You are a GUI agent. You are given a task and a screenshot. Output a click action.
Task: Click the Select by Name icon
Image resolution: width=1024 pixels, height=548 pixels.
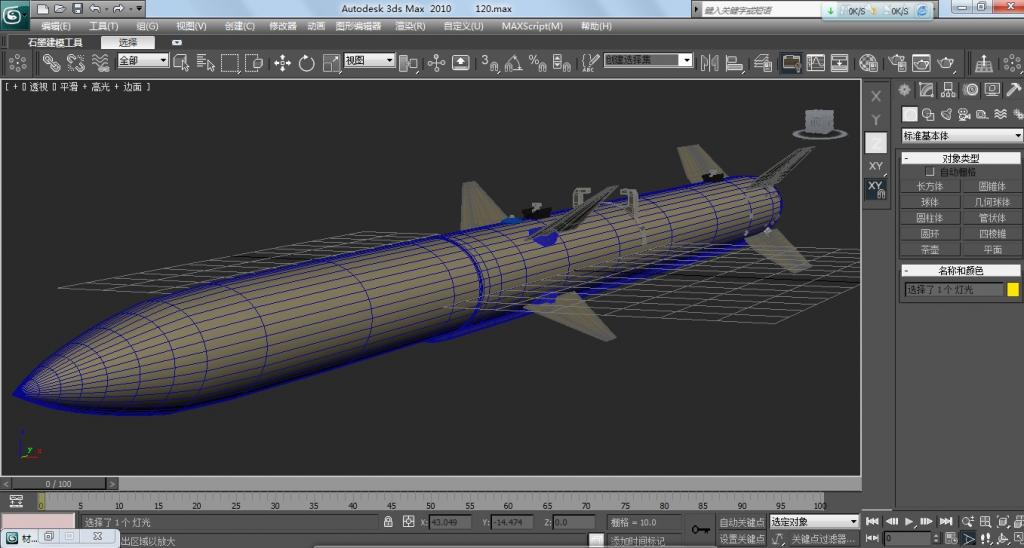point(205,63)
